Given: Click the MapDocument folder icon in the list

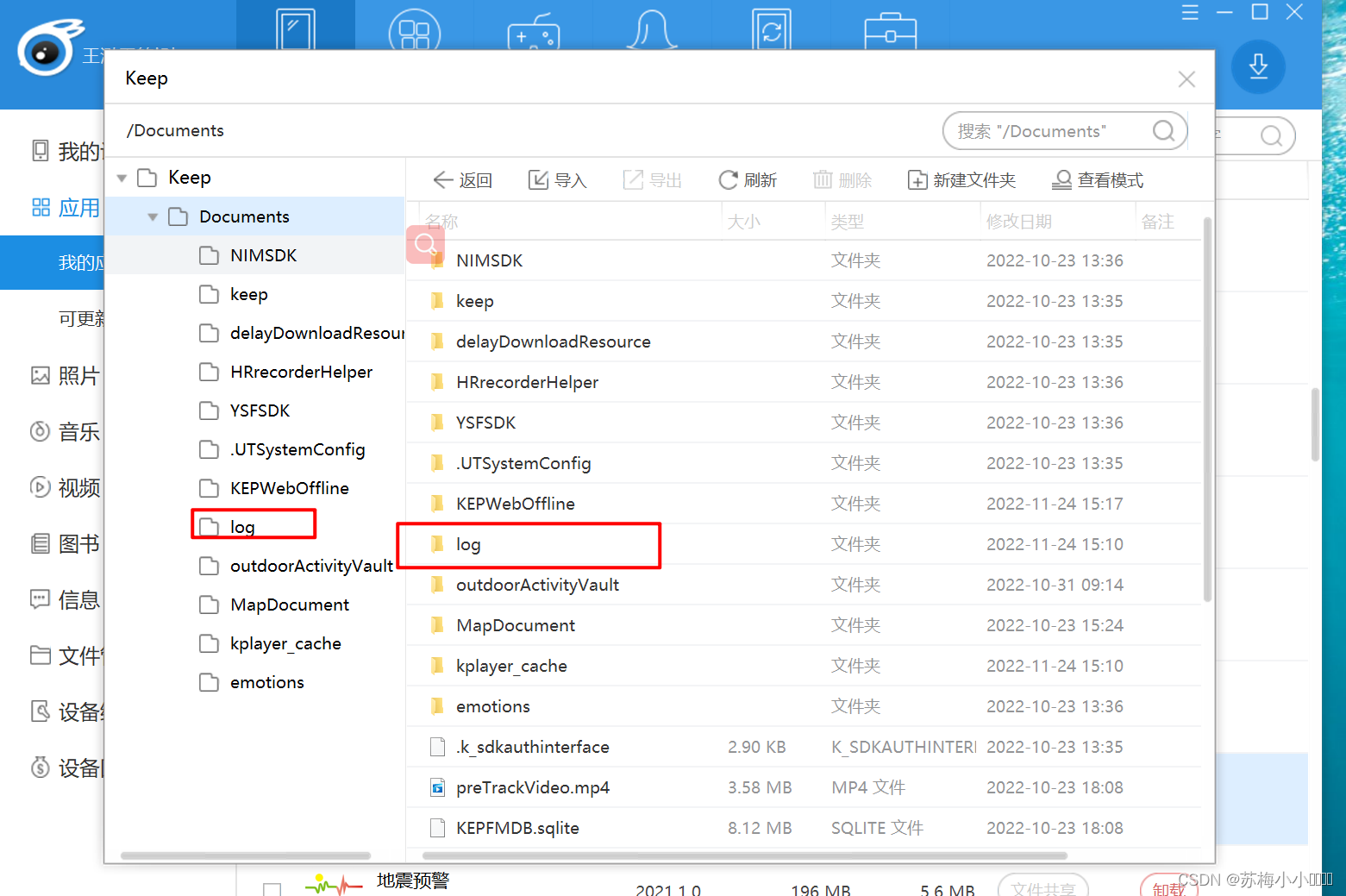Looking at the screenshot, I should tap(437, 625).
